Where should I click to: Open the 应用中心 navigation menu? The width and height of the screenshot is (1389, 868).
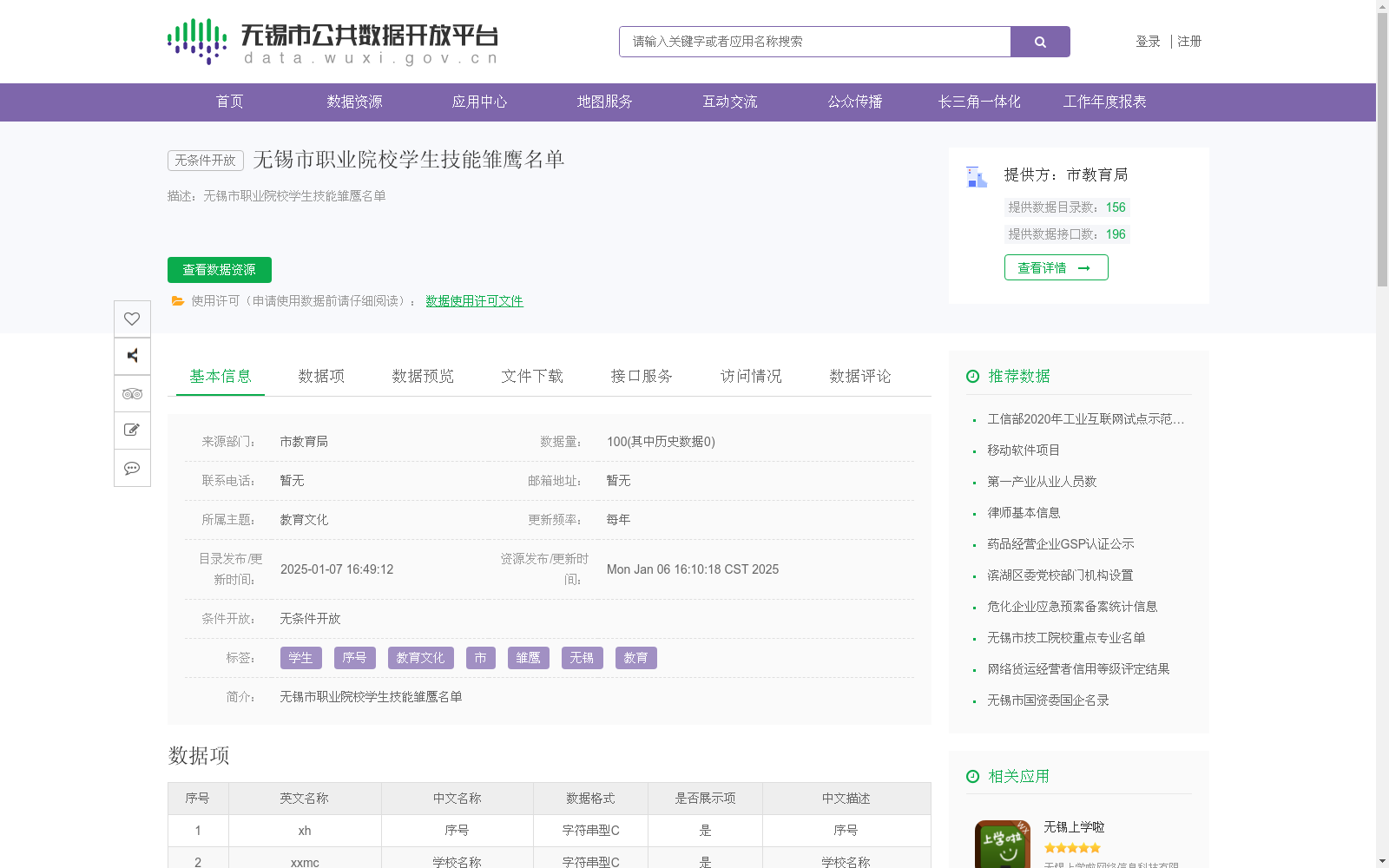click(x=480, y=102)
